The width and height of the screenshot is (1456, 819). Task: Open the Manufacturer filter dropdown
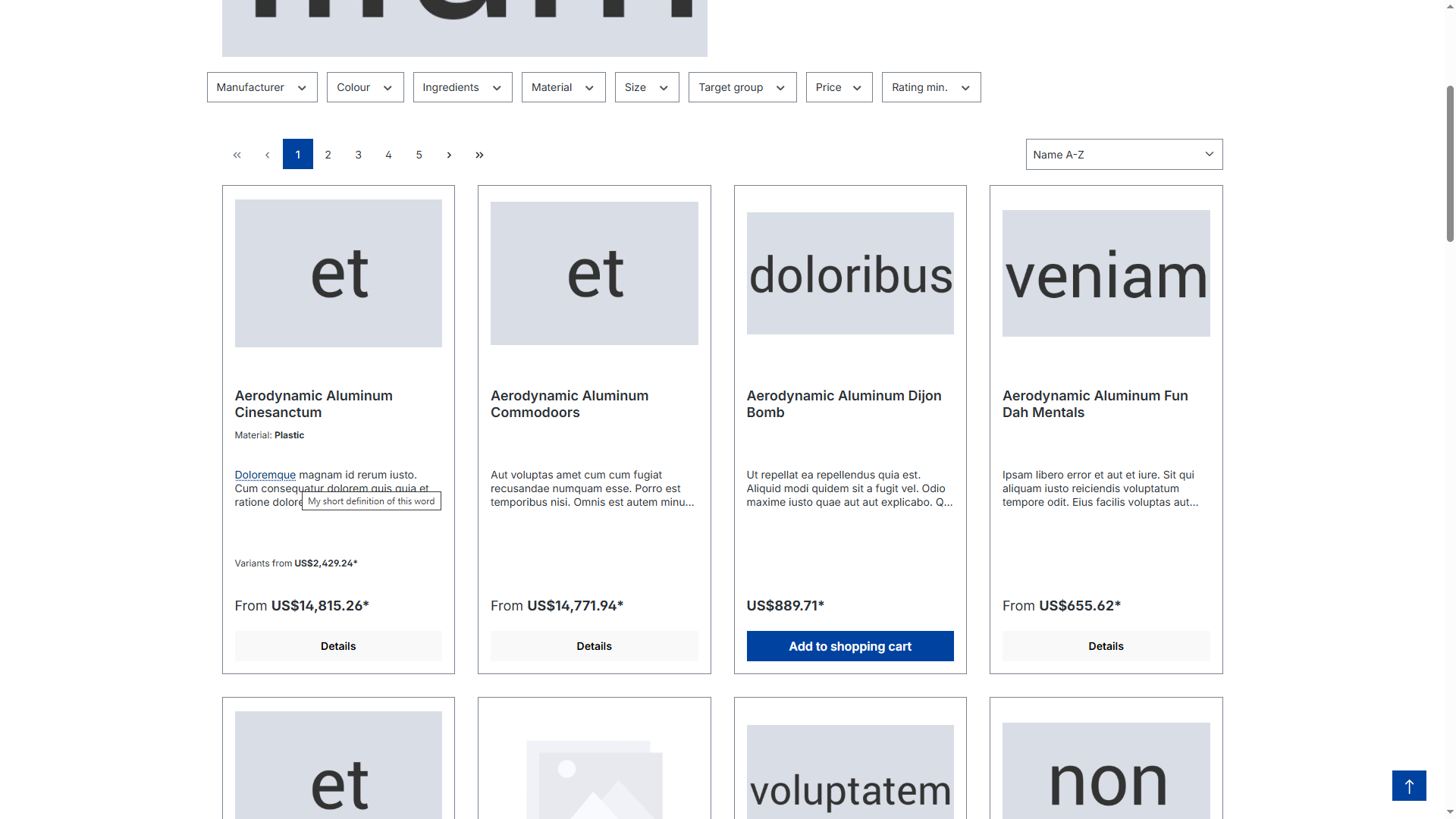click(262, 87)
